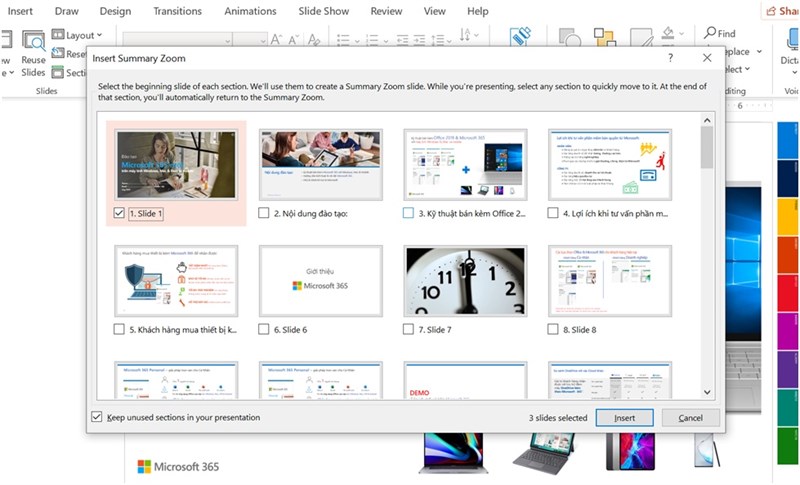Uncheck the '1. Slide 1' checkbox
Viewport: 800px width, 485px height.
(x=119, y=213)
